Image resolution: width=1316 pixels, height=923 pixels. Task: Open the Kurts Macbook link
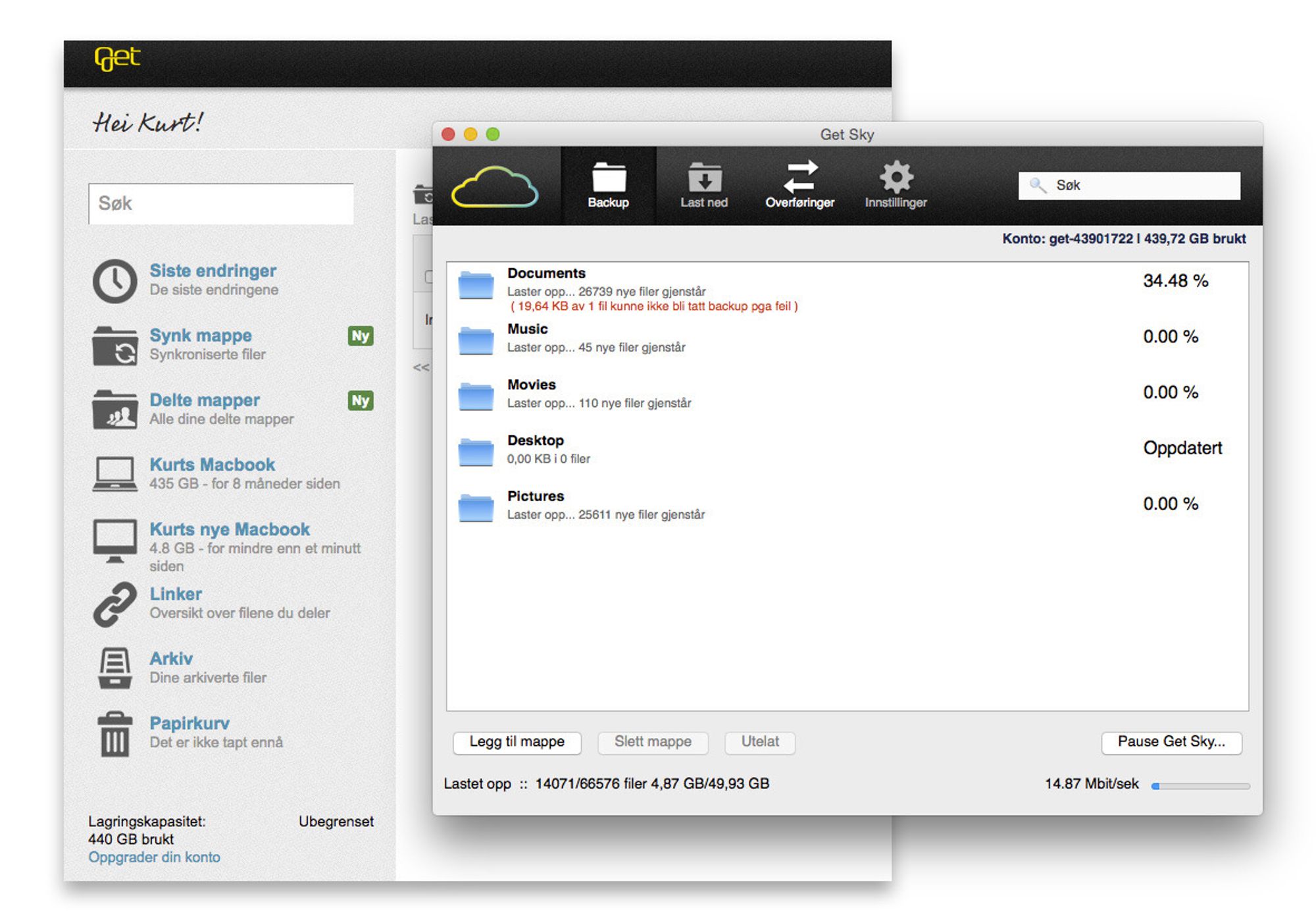[212, 464]
